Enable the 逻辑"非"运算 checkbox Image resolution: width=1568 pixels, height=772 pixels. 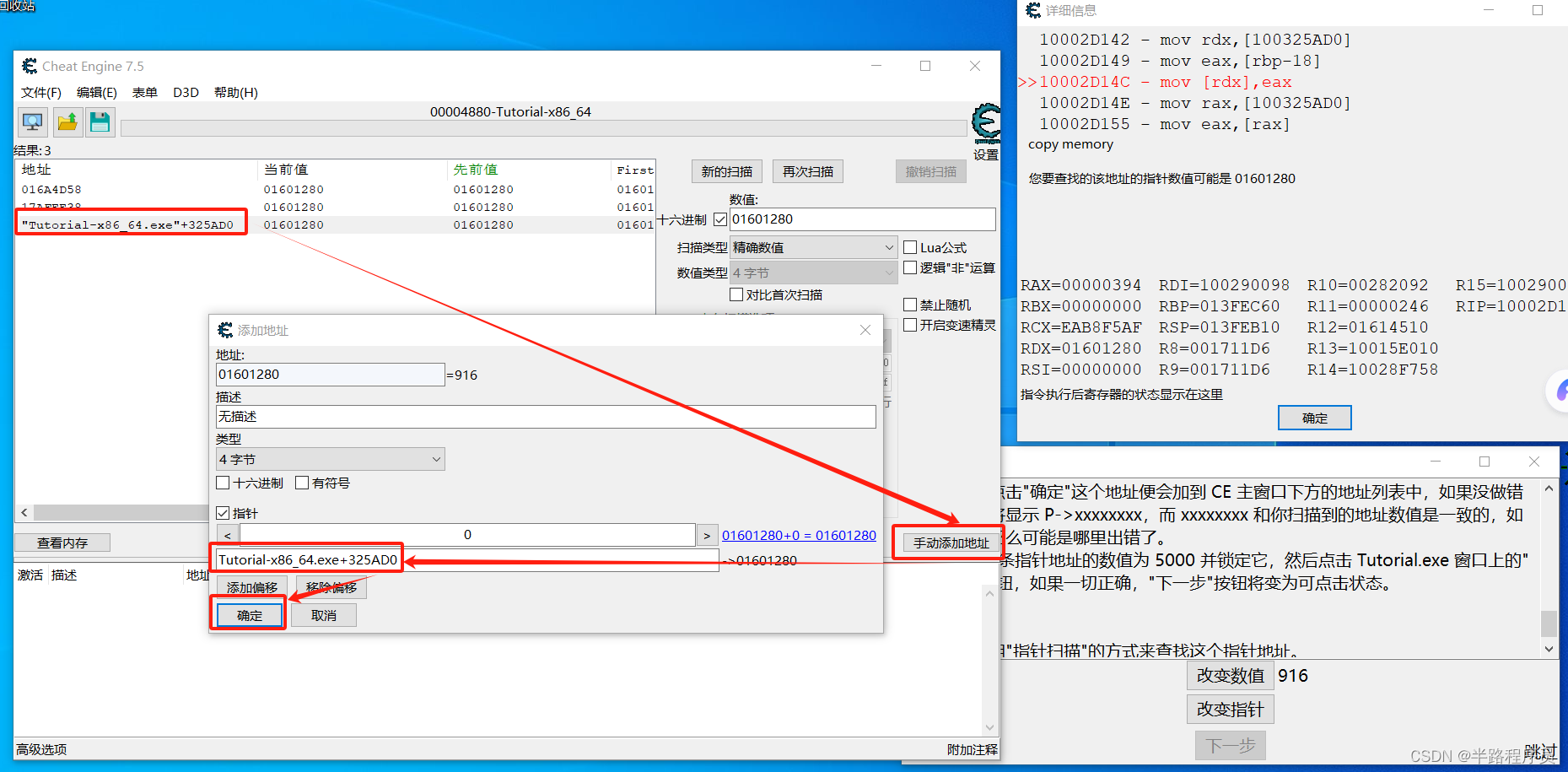point(910,267)
